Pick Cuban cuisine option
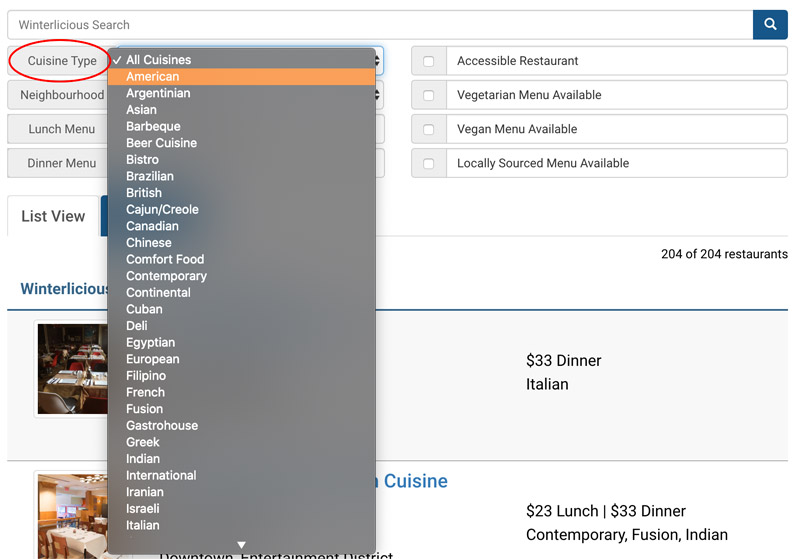 tap(242, 309)
